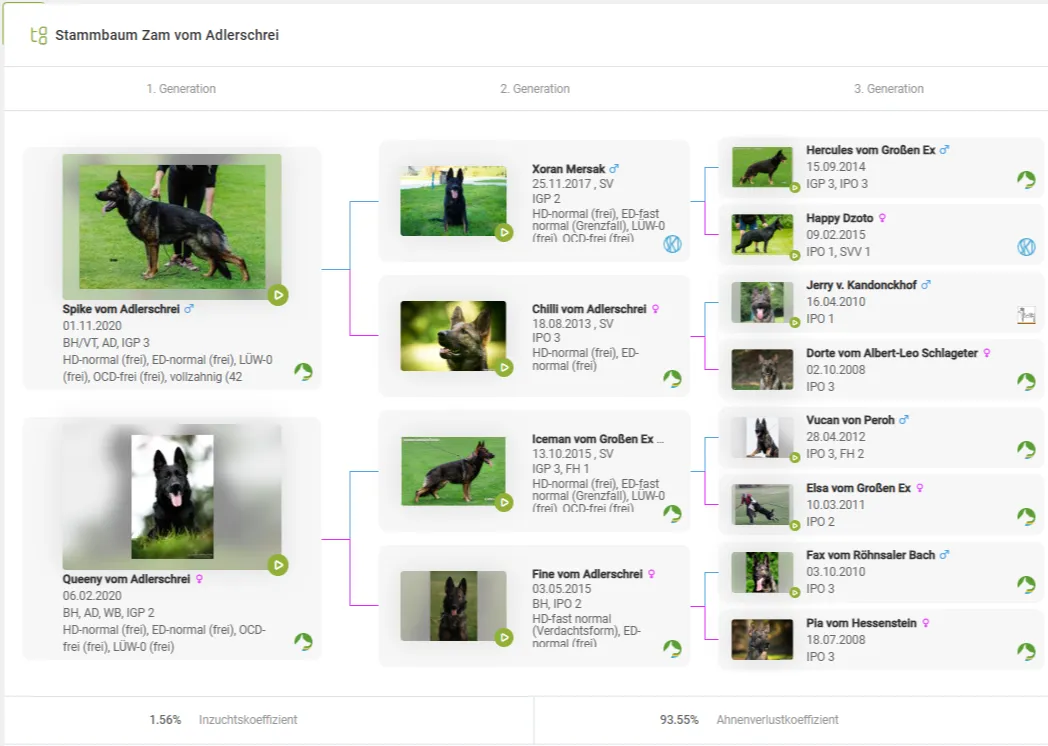Click the pedigree tree icon beside Stammbaum title
This screenshot has height=746, width=1048.
click(39, 35)
